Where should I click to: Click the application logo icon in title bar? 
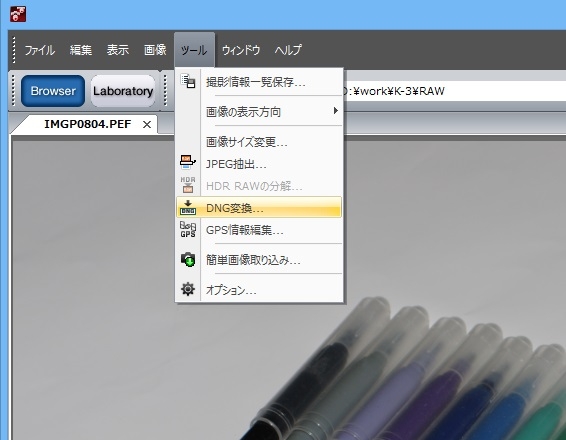pyautogui.click(x=18, y=14)
